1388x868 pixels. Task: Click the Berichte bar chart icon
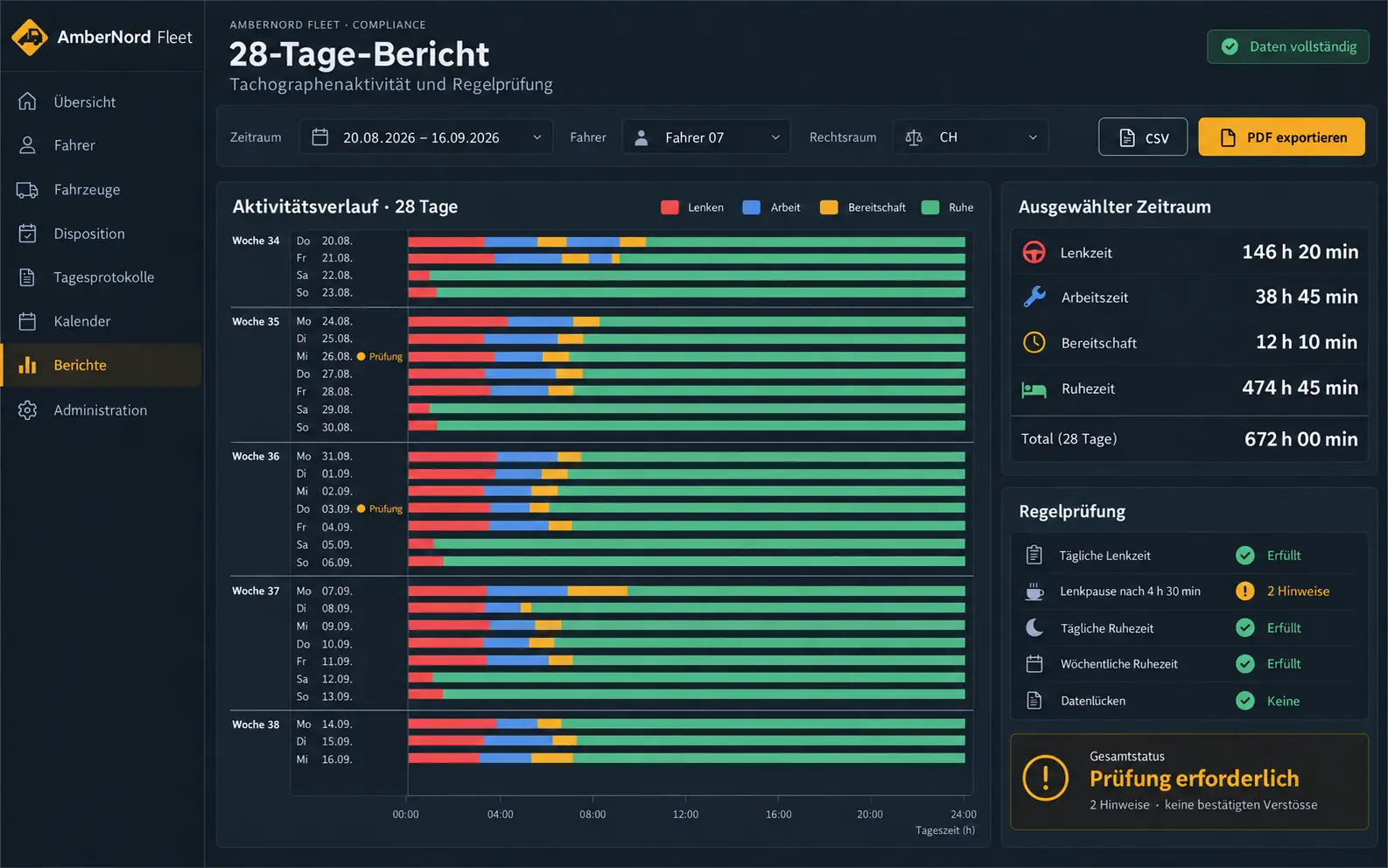27,365
